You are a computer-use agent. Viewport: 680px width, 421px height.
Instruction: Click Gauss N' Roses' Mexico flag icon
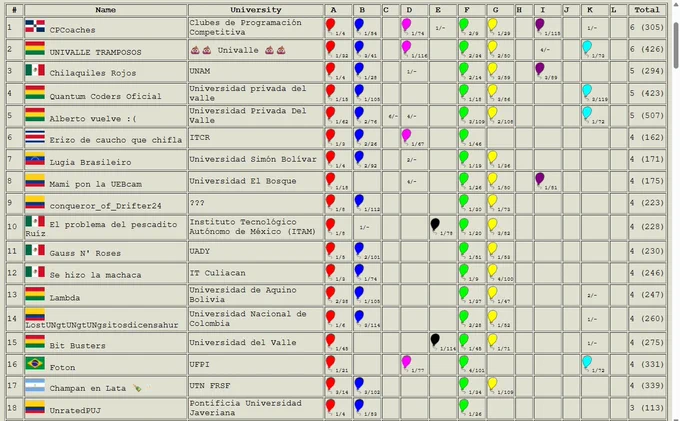click(x=35, y=250)
